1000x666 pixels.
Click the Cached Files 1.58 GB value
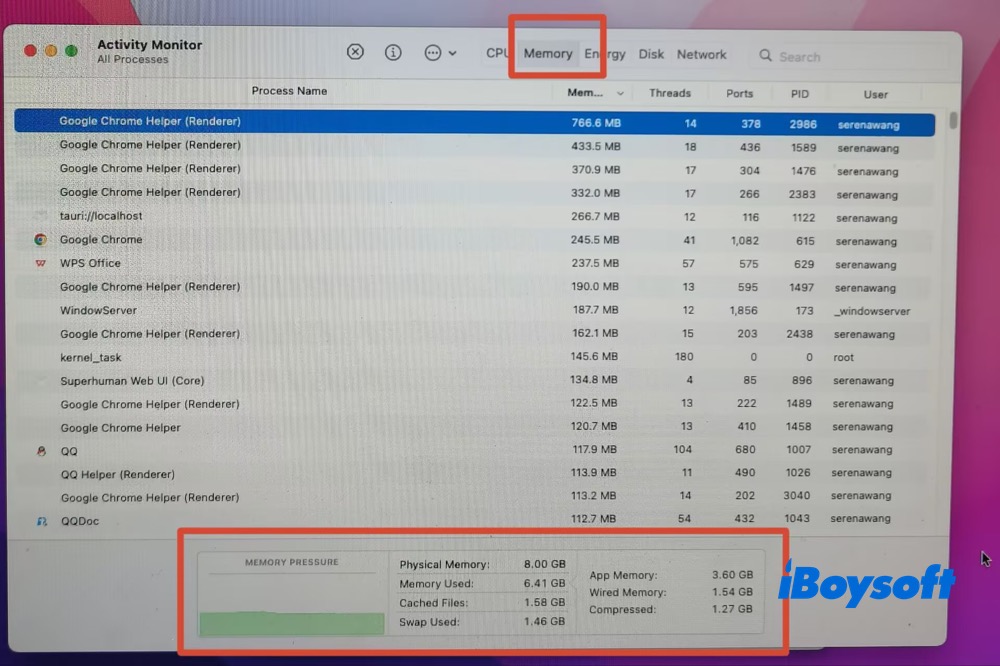[x=545, y=602]
